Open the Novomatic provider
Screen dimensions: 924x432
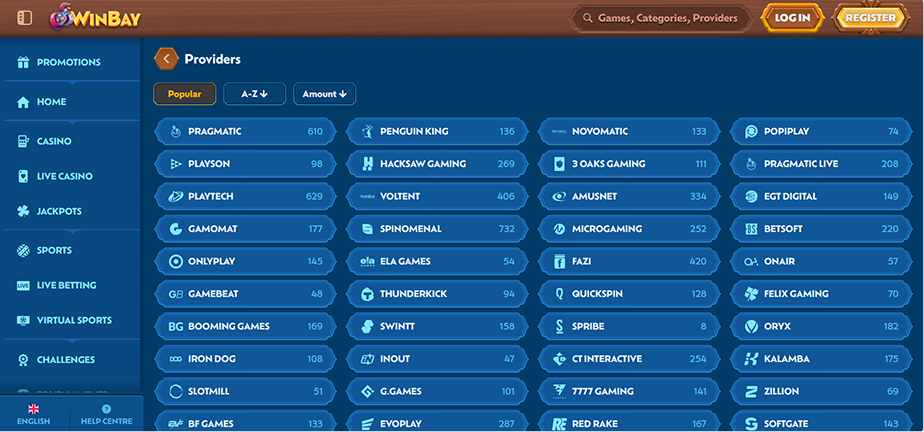629,131
